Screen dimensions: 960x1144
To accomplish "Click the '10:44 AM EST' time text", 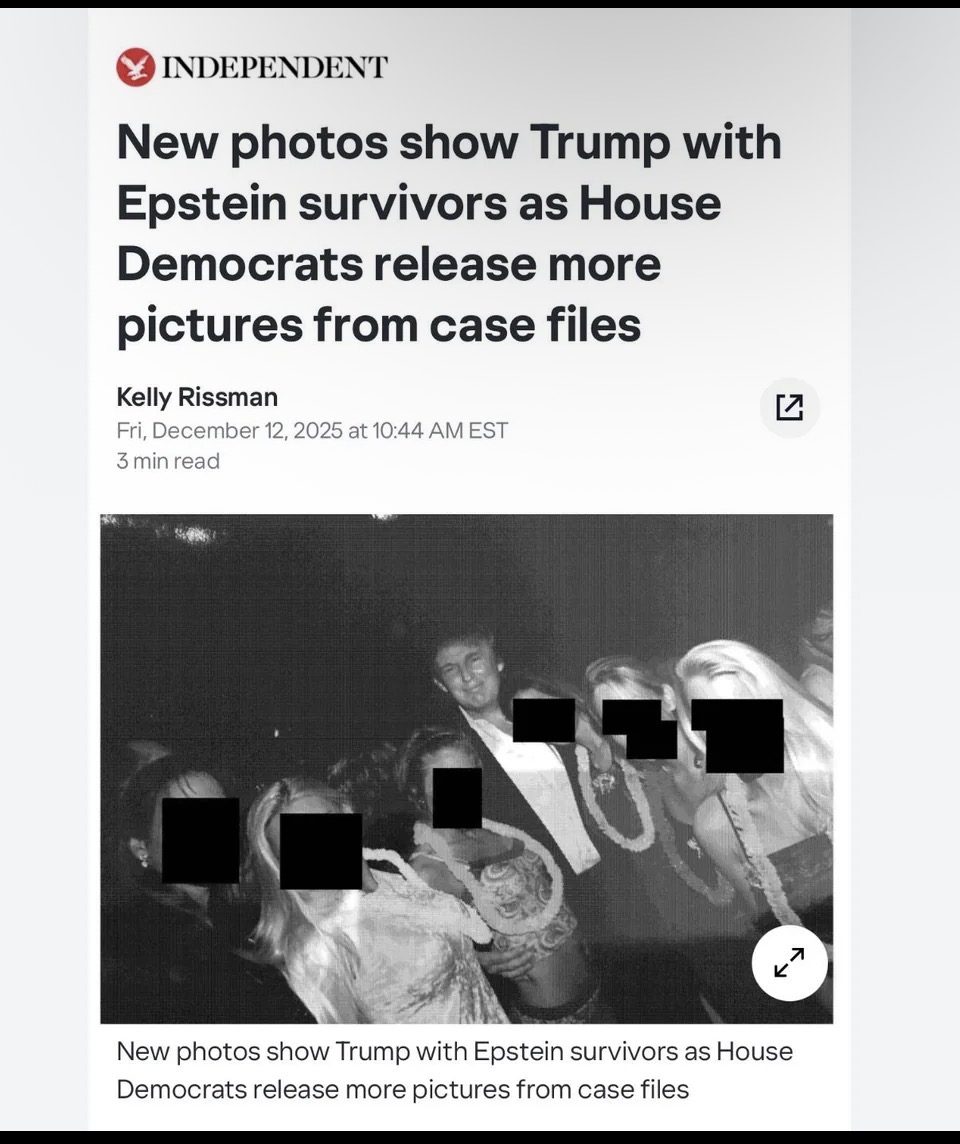I will pos(440,430).
